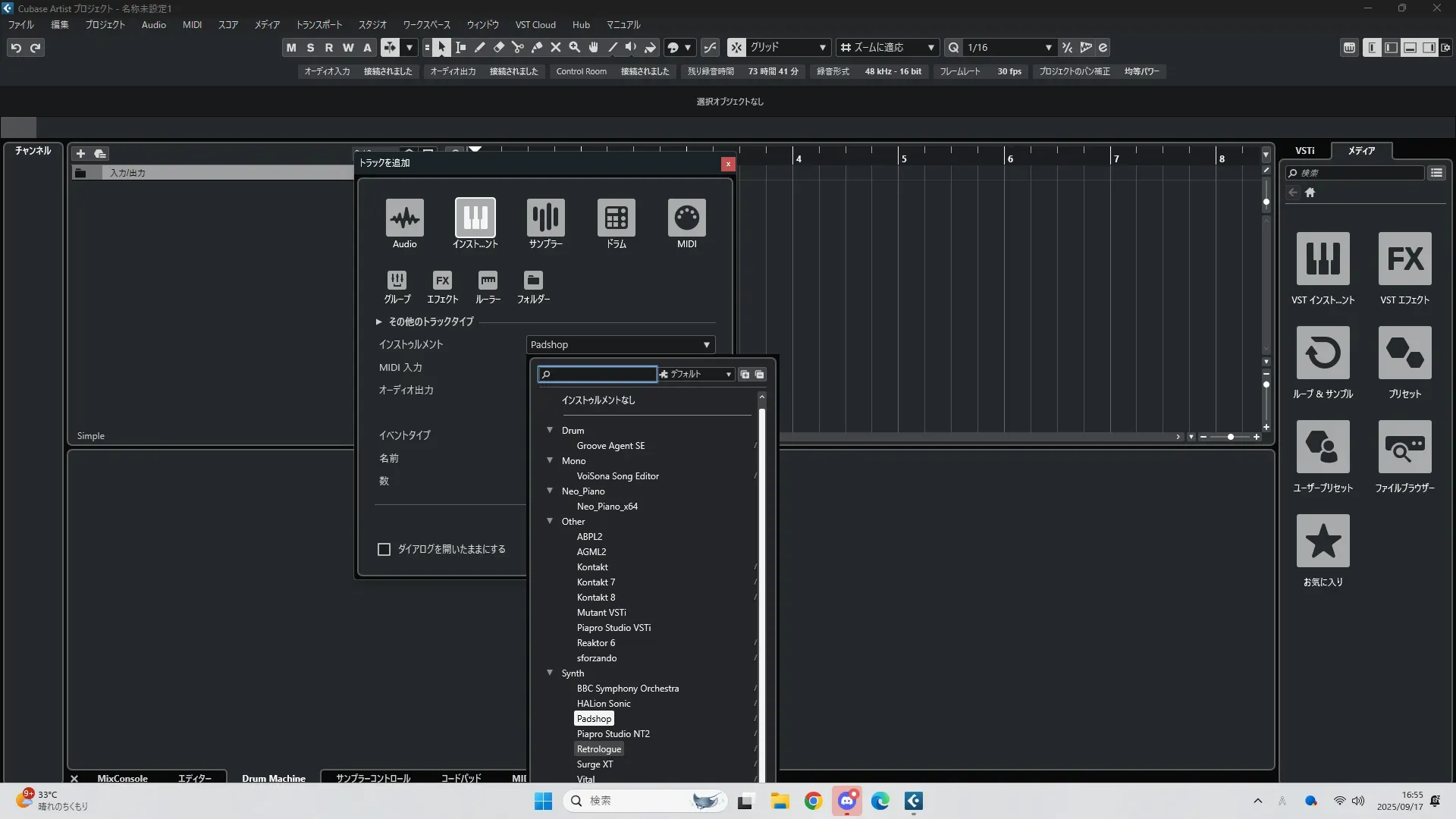Open the Padshop instrument dropdown
The width and height of the screenshot is (1456, 819).
click(620, 344)
